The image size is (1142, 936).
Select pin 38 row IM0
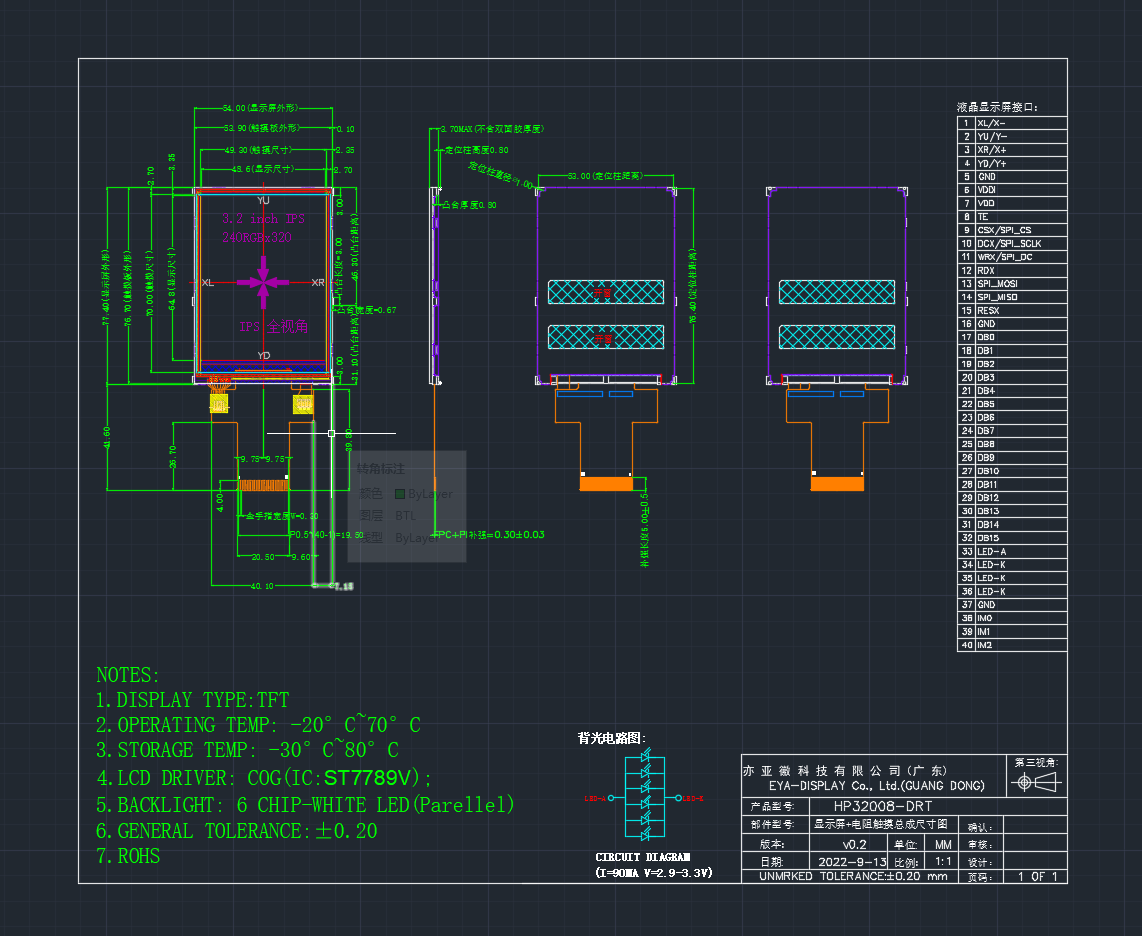1012,618
